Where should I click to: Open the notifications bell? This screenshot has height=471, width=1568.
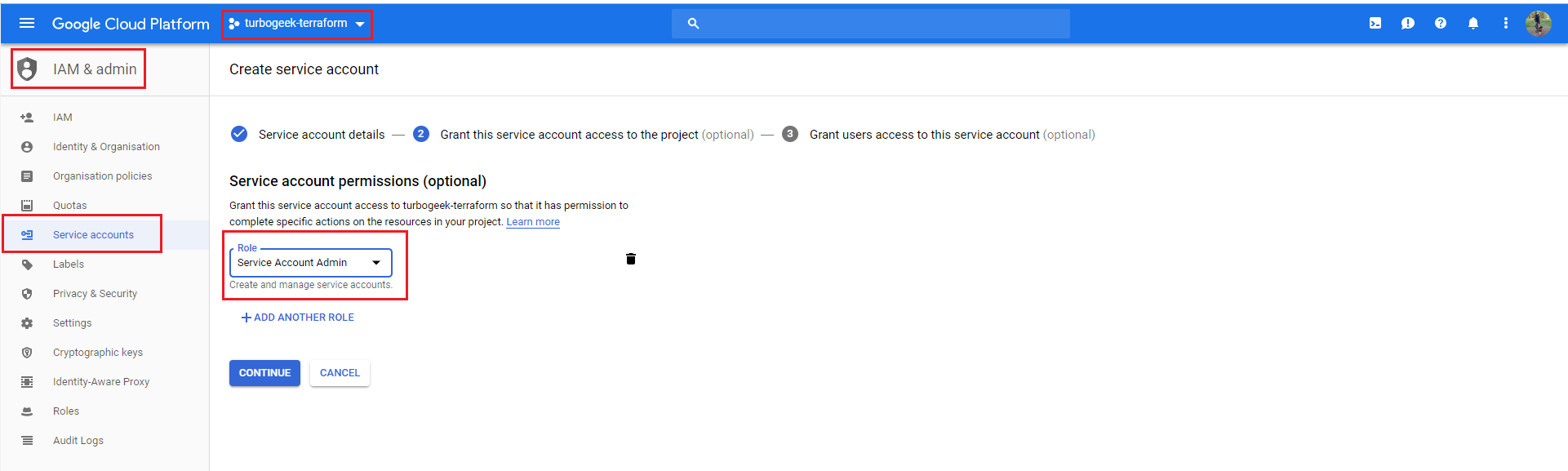click(1473, 23)
